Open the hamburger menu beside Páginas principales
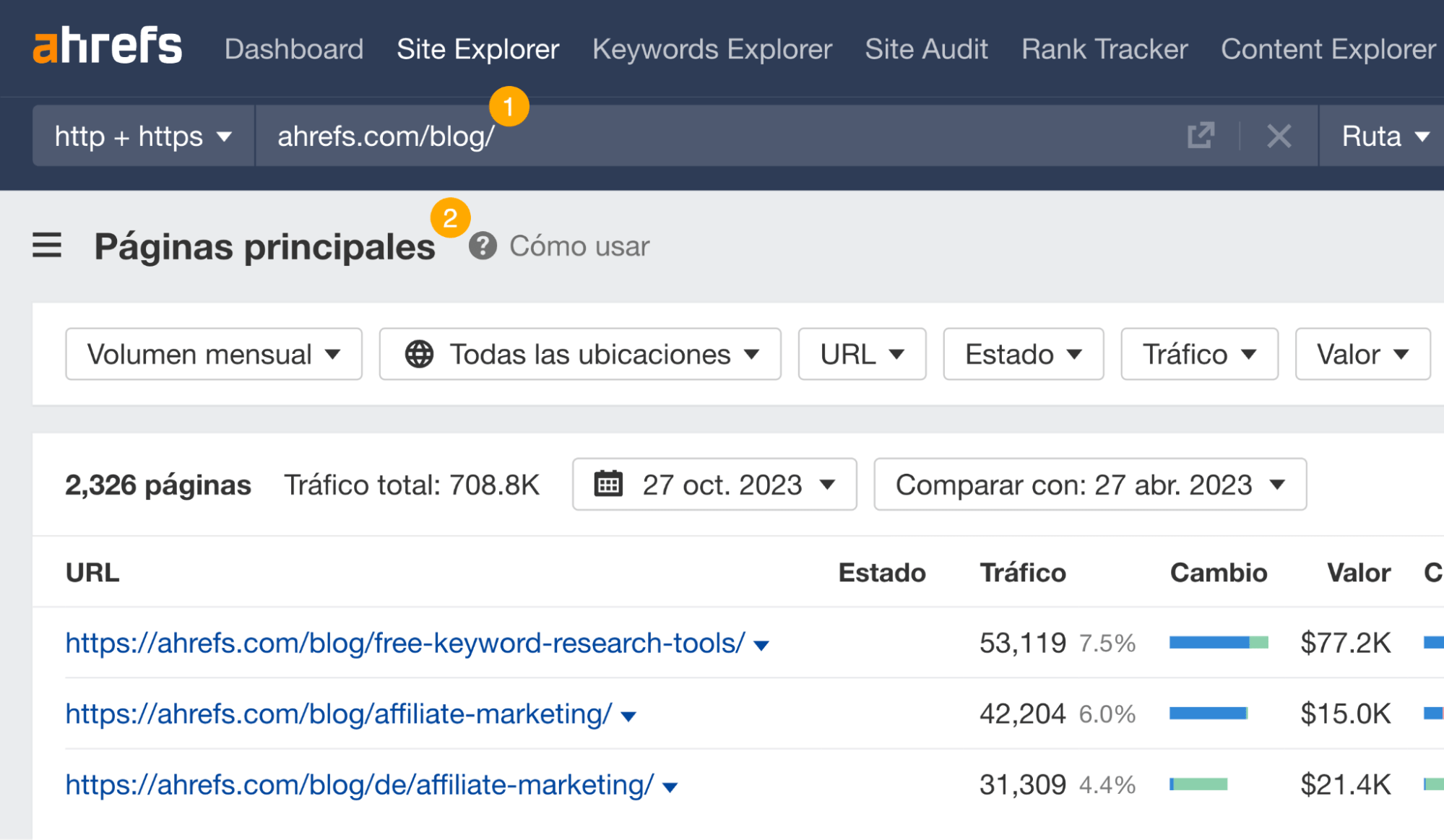The width and height of the screenshot is (1444, 840). click(46, 246)
